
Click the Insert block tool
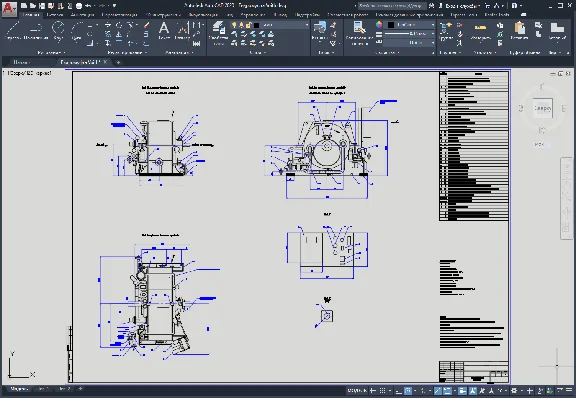[x=319, y=30]
